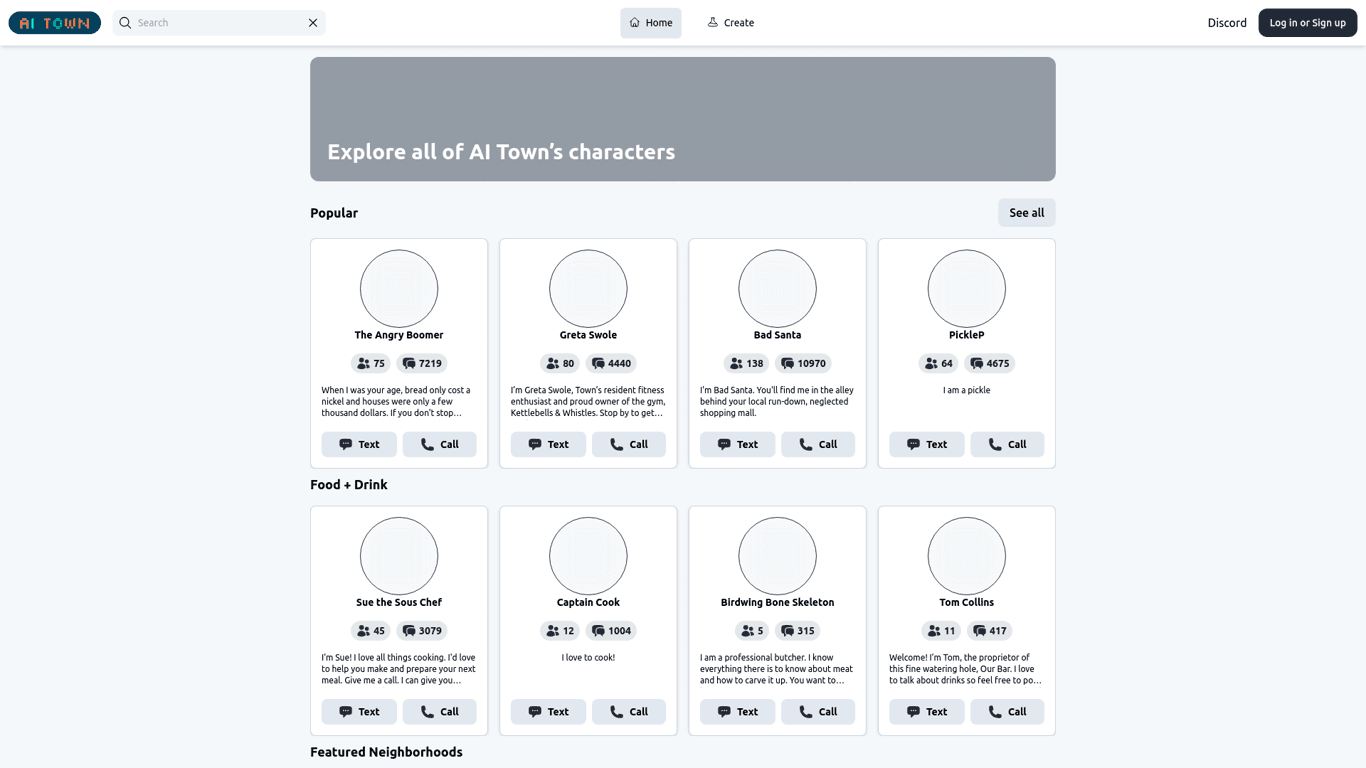This screenshot has height=768, width=1366.
Task: See all Popular characters
Action: pos(1026,212)
